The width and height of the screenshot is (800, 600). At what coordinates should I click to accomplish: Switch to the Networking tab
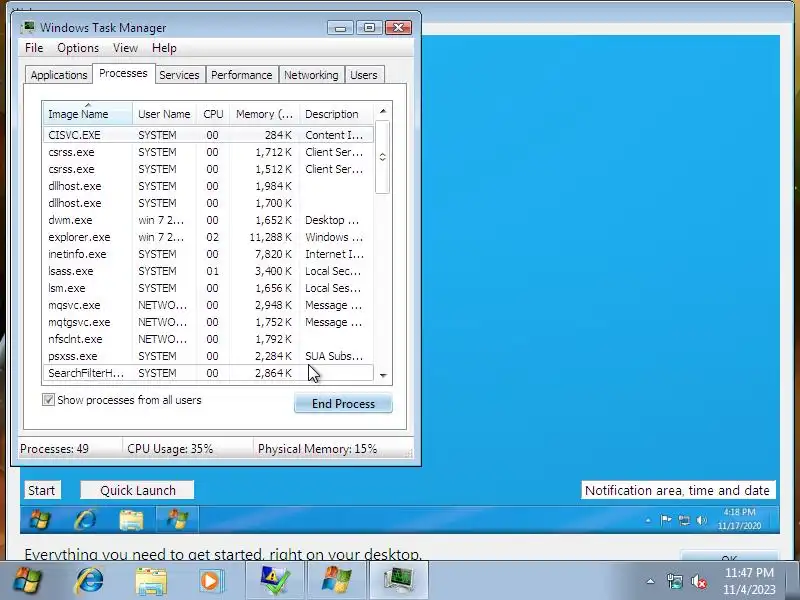[311, 75]
